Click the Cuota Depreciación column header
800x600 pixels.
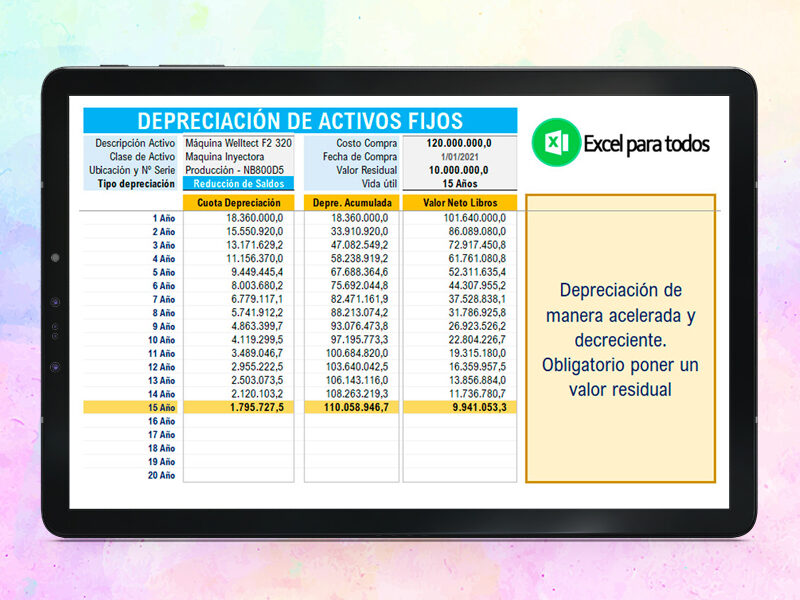pyautogui.click(x=238, y=203)
